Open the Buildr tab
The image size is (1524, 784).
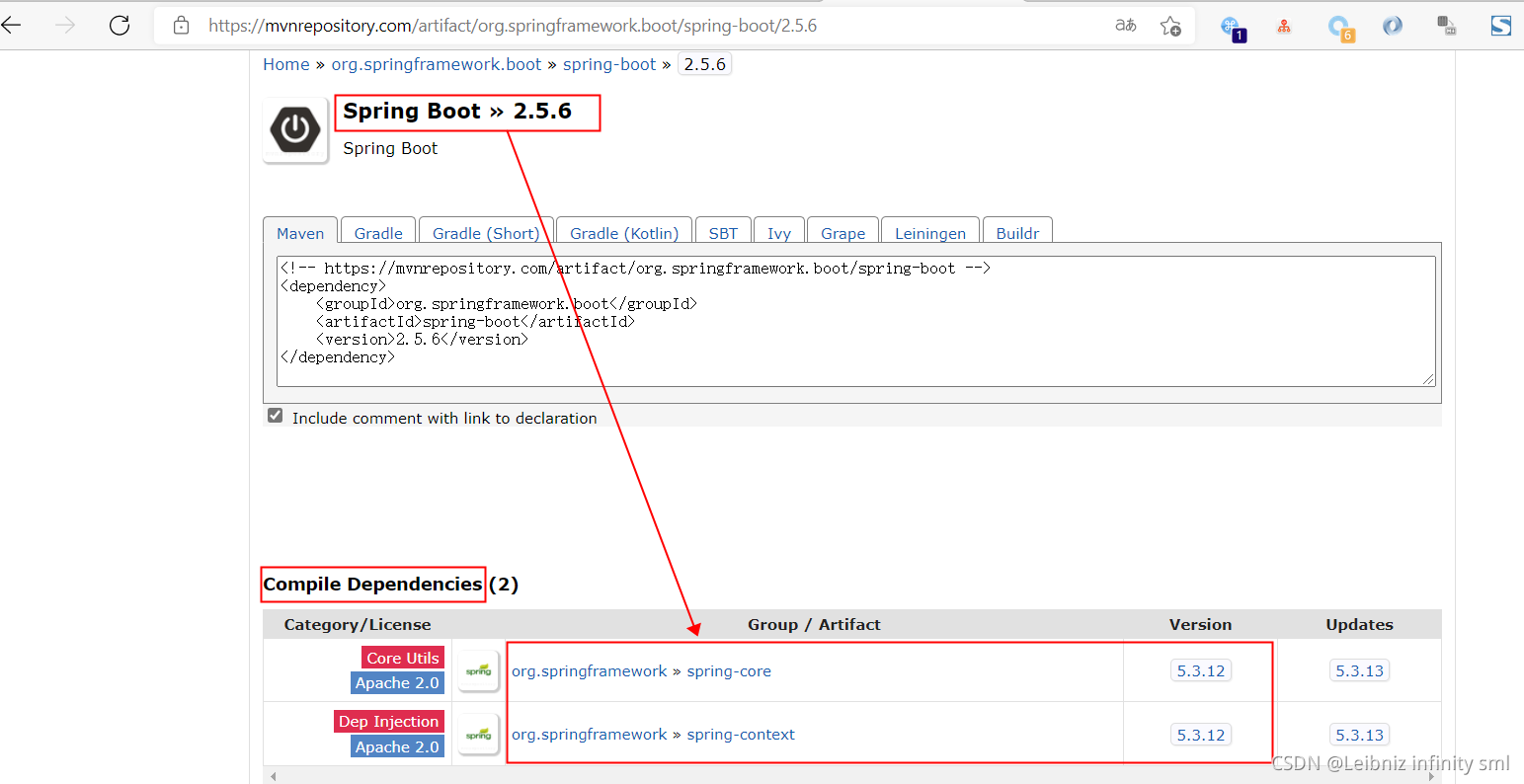[1017, 233]
